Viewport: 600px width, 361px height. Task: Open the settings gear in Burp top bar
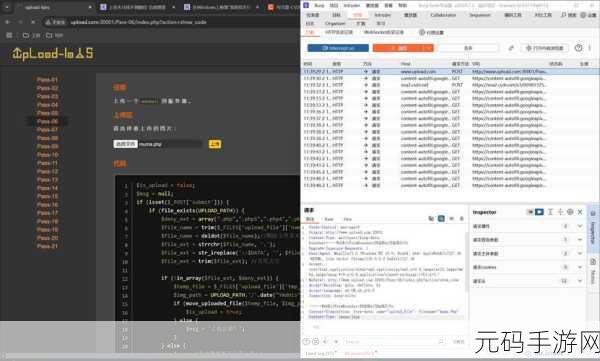(583, 15)
